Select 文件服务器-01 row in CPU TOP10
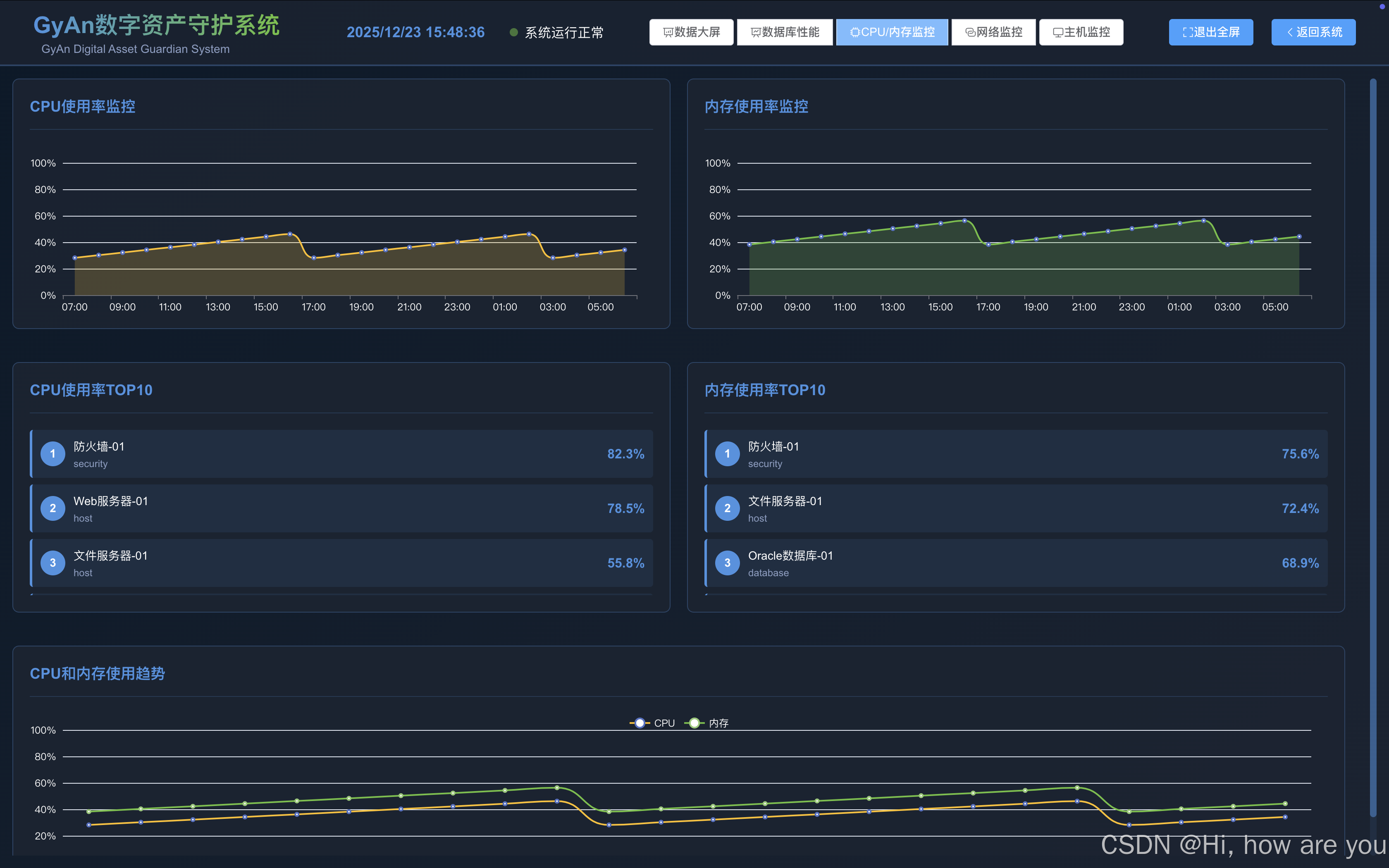 341,563
